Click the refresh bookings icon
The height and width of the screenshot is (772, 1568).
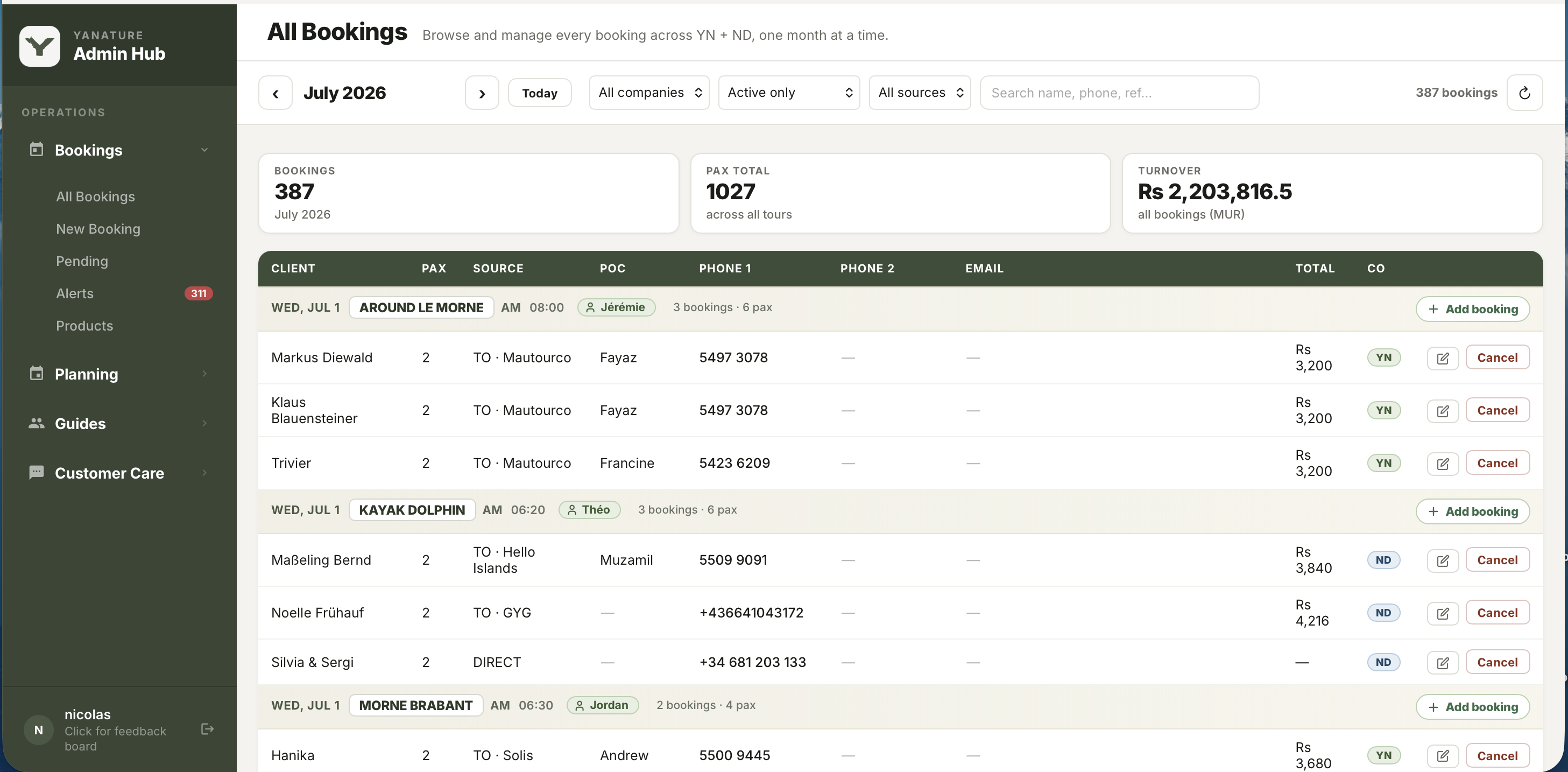1524,93
